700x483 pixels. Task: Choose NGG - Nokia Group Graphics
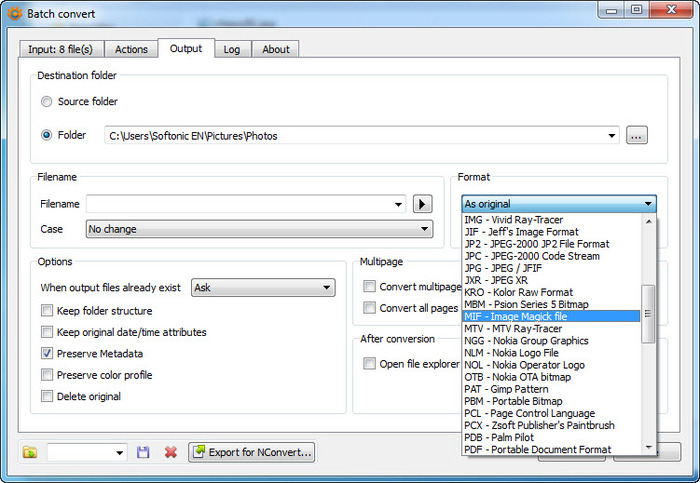tap(551, 341)
